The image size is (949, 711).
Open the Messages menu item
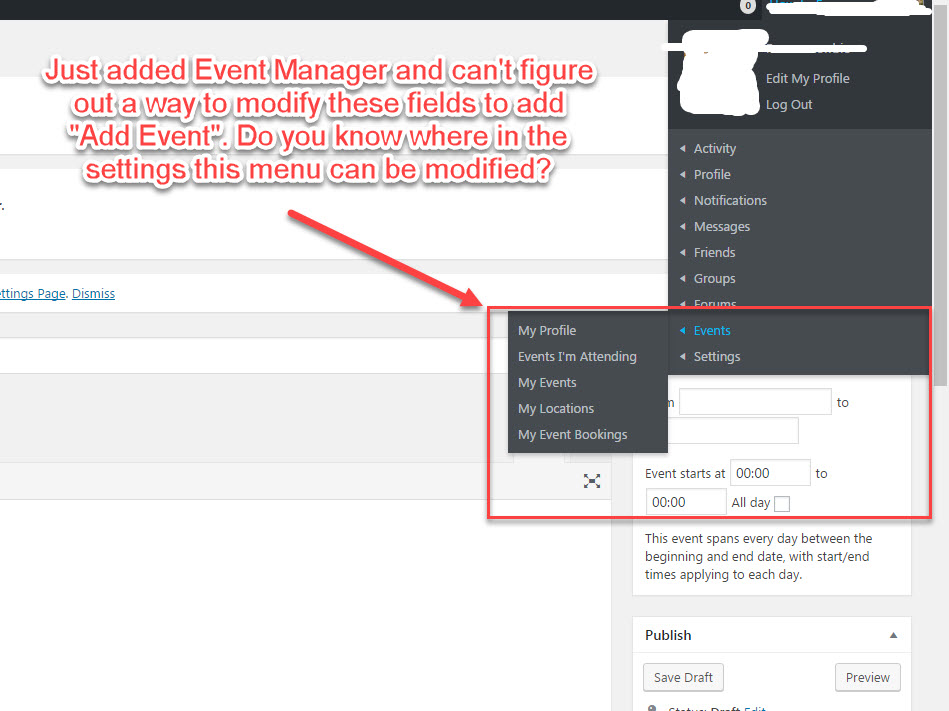721,227
